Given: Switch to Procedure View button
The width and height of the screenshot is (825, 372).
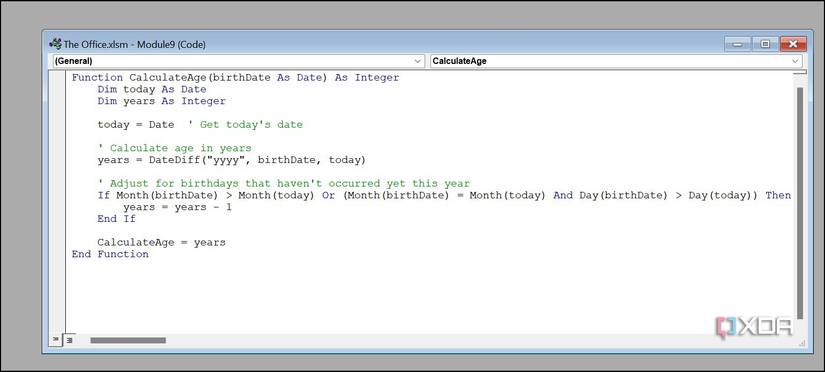Looking at the screenshot, I should 56,340.
